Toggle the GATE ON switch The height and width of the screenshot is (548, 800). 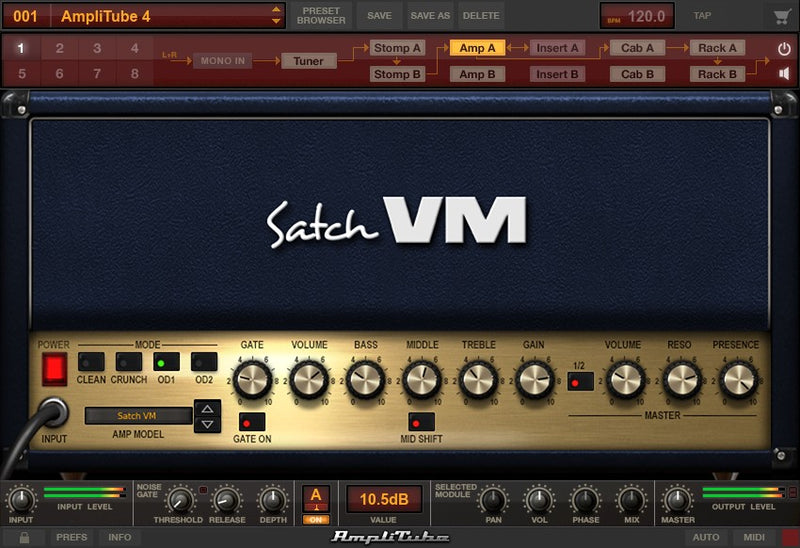pyautogui.click(x=252, y=421)
